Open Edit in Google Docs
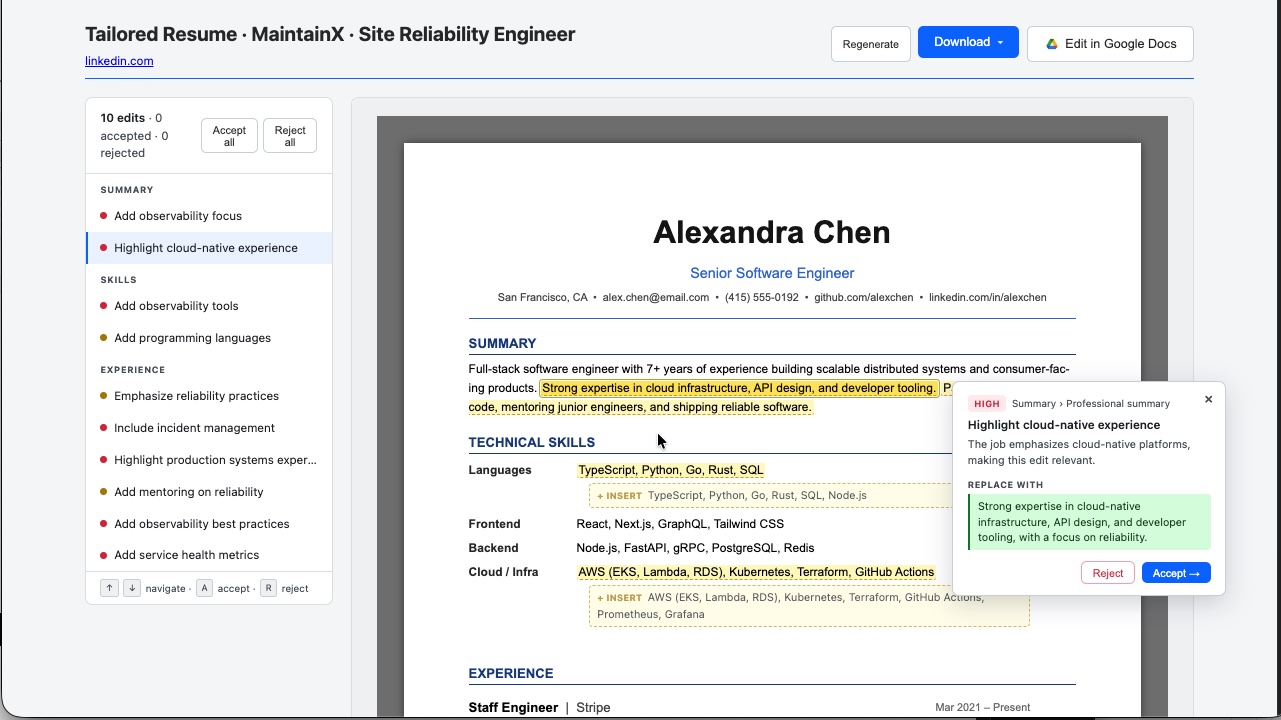This screenshot has height=720, width=1281. point(1110,44)
